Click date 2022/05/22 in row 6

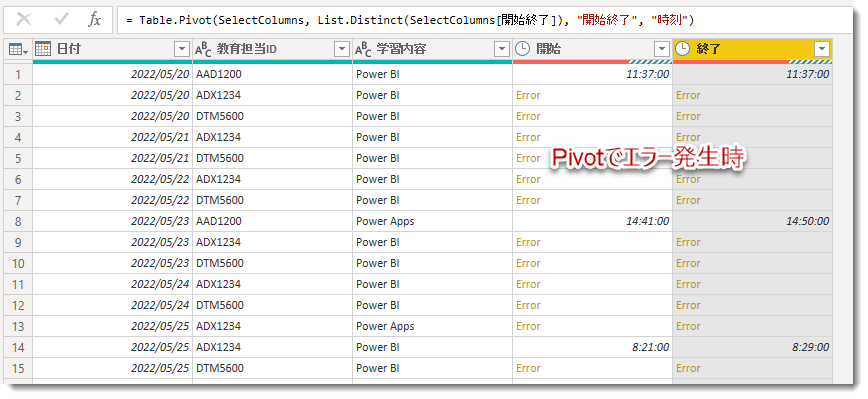(112, 179)
